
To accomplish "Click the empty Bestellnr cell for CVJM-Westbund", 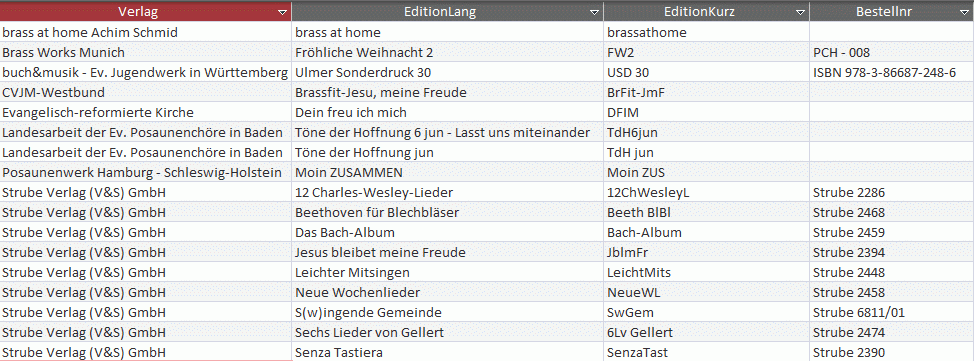I will [x=891, y=93].
